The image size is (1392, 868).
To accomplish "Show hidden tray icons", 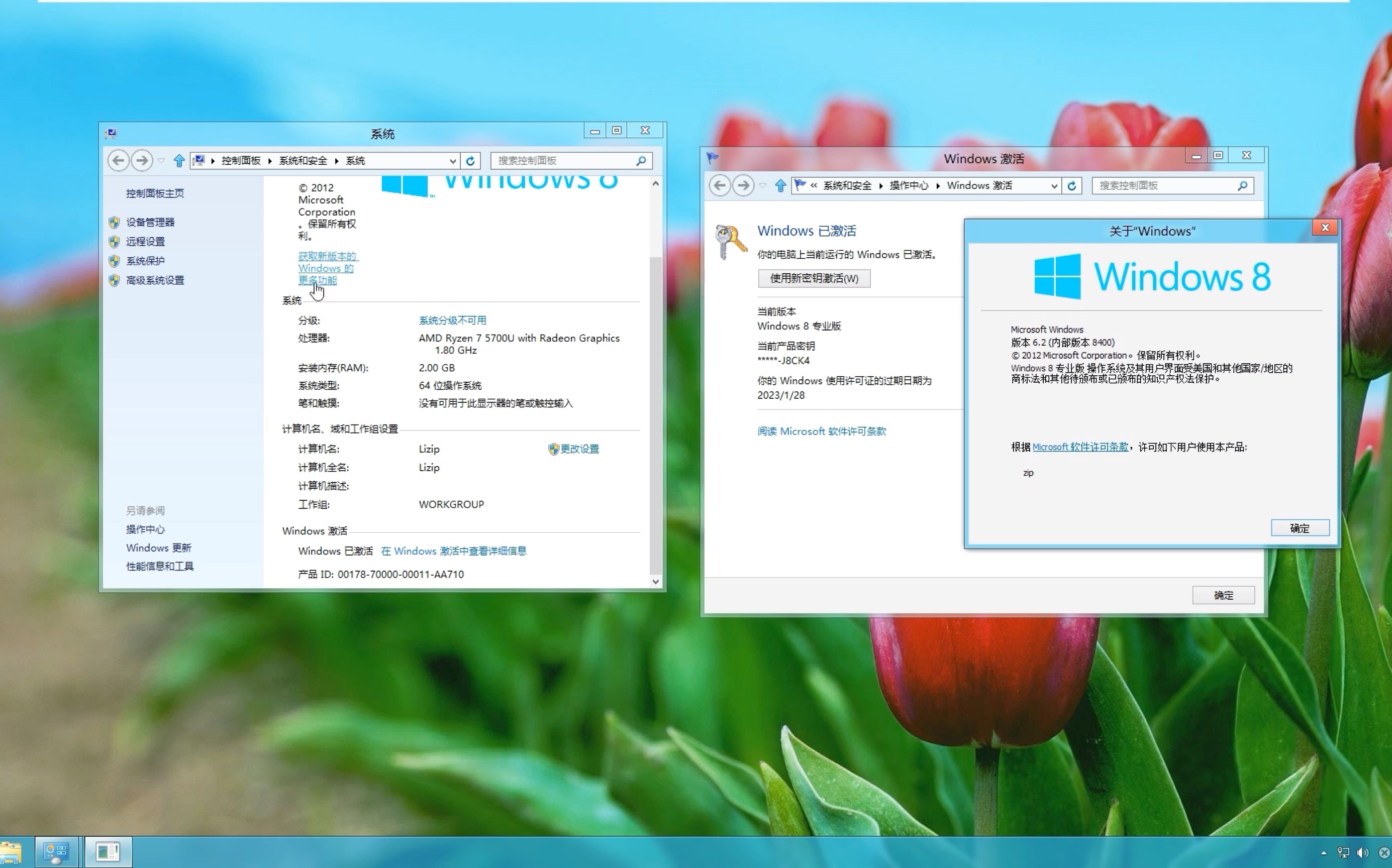I will pyautogui.click(x=1324, y=853).
